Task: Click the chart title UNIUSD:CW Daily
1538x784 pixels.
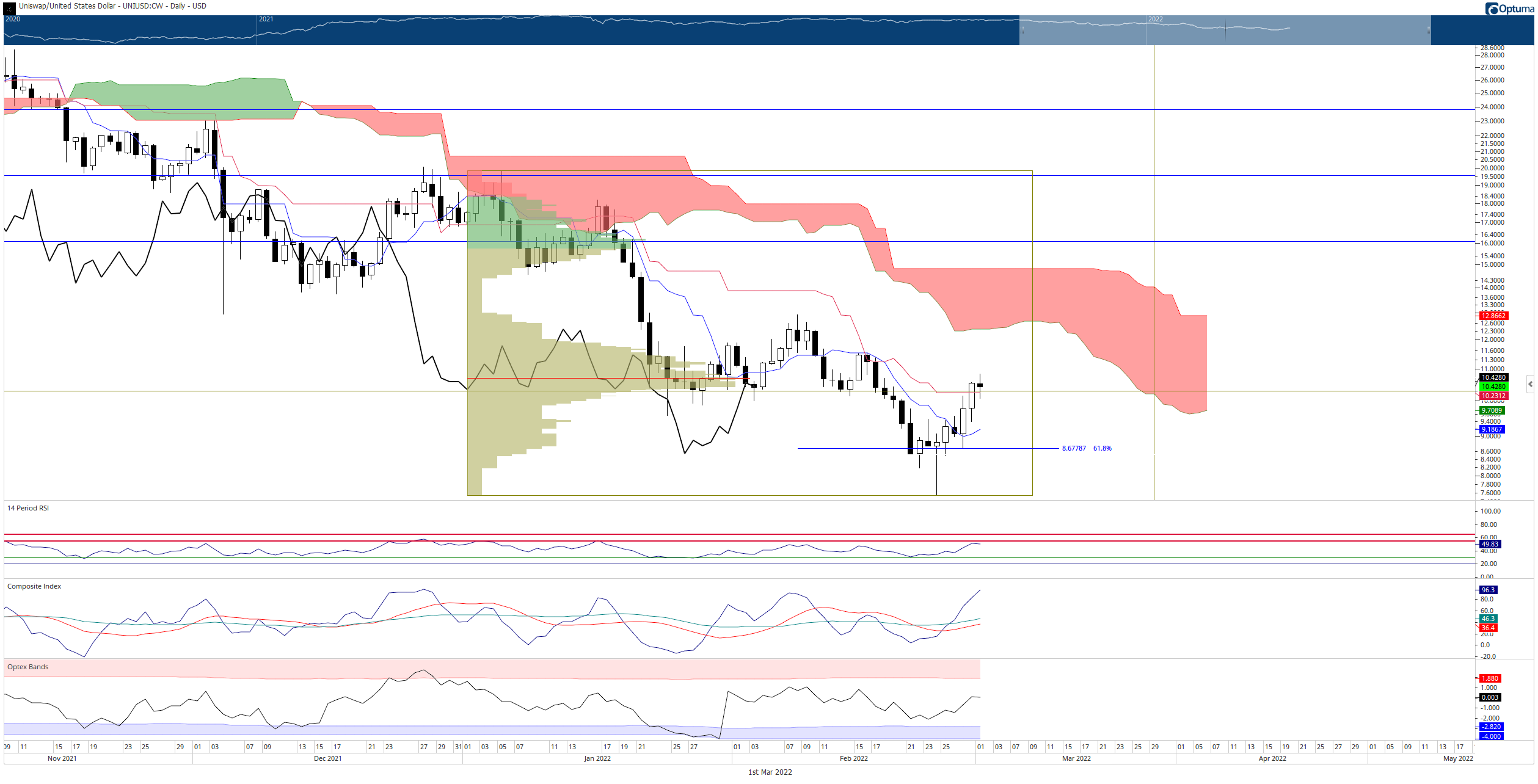Action: pos(112,6)
